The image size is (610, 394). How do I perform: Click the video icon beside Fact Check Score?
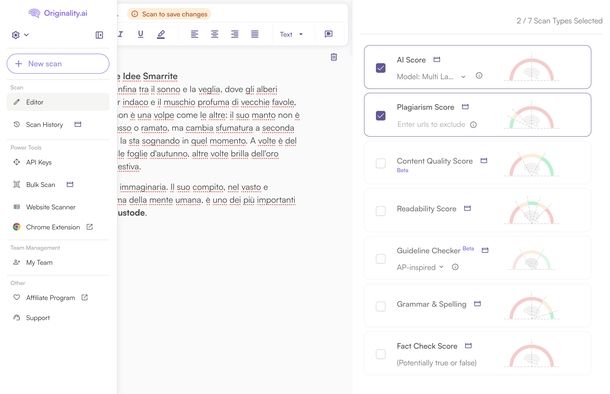click(468, 346)
